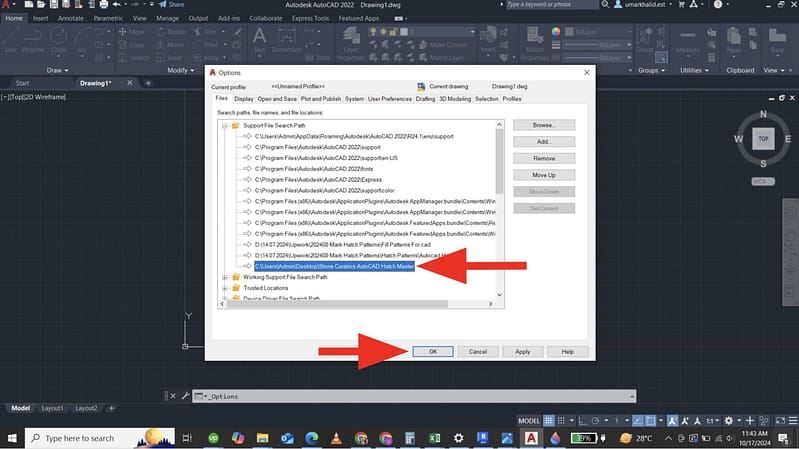The image size is (799, 449).
Task: Expand the Working Support File Search Path node
Action: pos(222,277)
